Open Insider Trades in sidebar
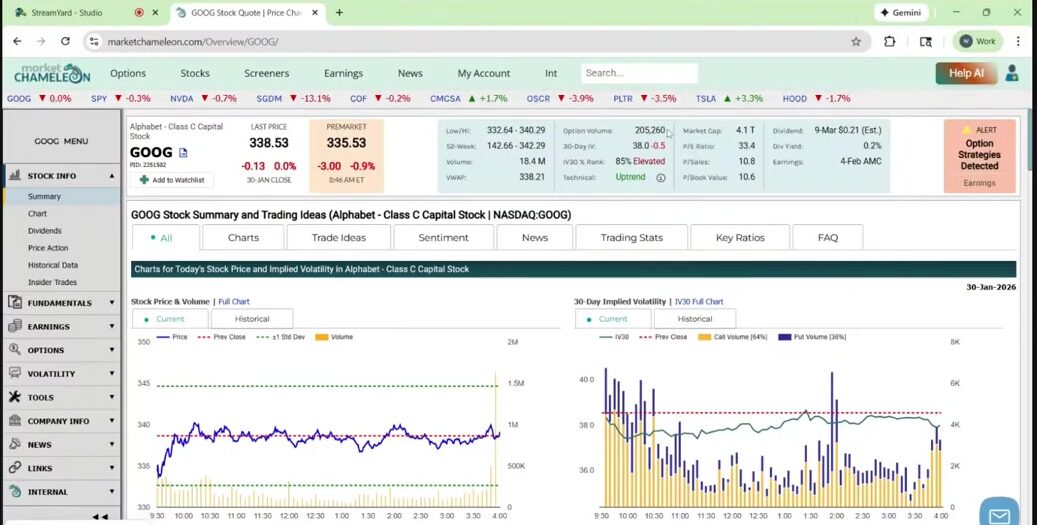 point(52,282)
